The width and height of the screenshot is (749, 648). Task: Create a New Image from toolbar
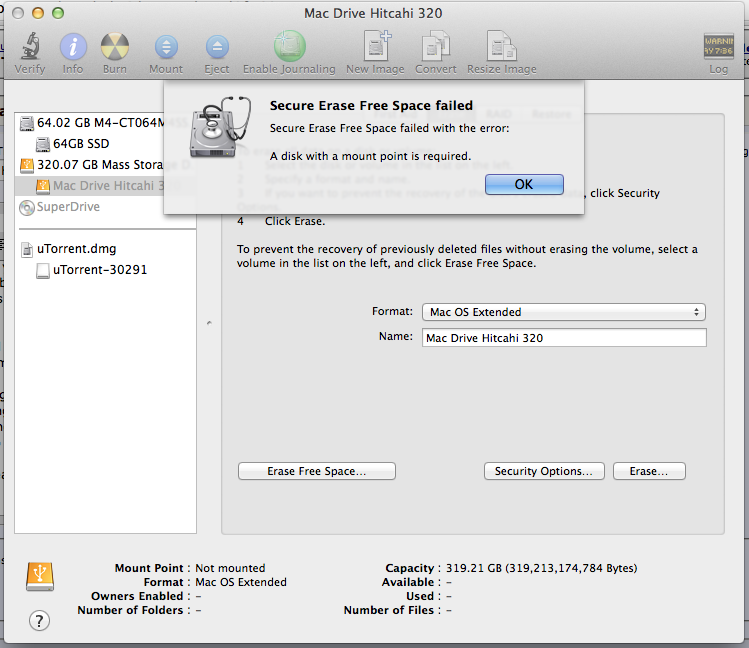pyautogui.click(x=377, y=46)
